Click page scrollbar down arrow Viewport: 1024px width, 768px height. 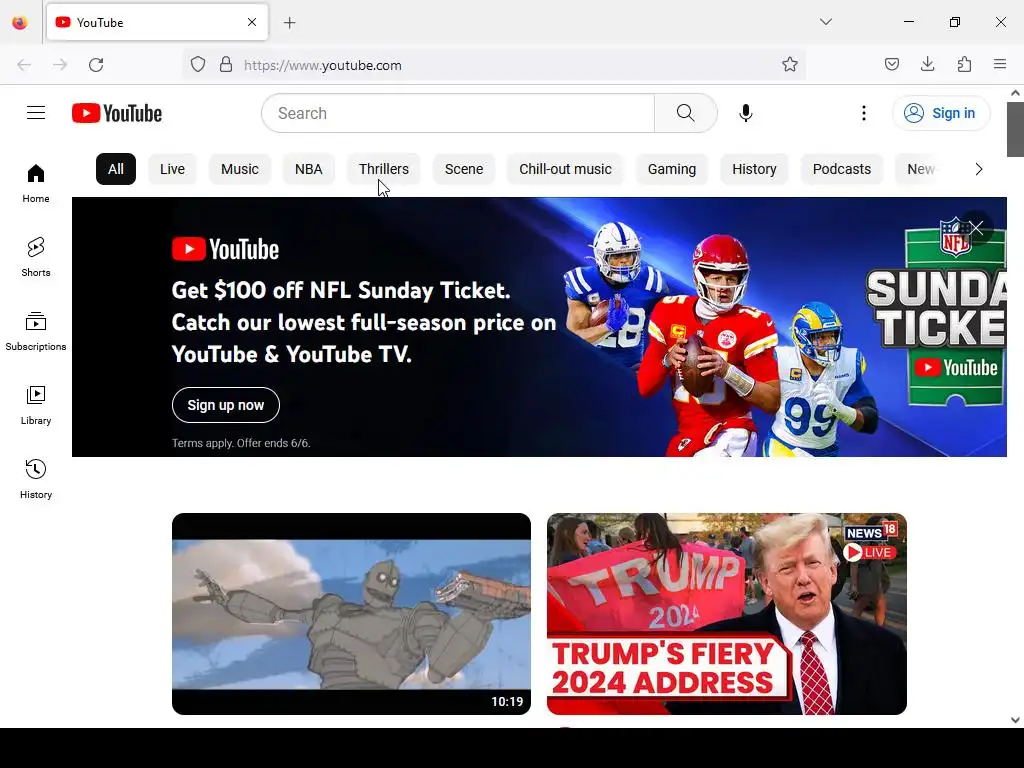click(1015, 720)
